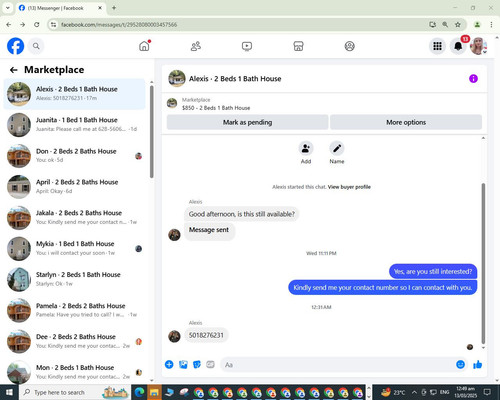This screenshot has width=500, height=400.
Task: Click the 'Yes, are you still interested?' bubble
Action: tap(433, 272)
